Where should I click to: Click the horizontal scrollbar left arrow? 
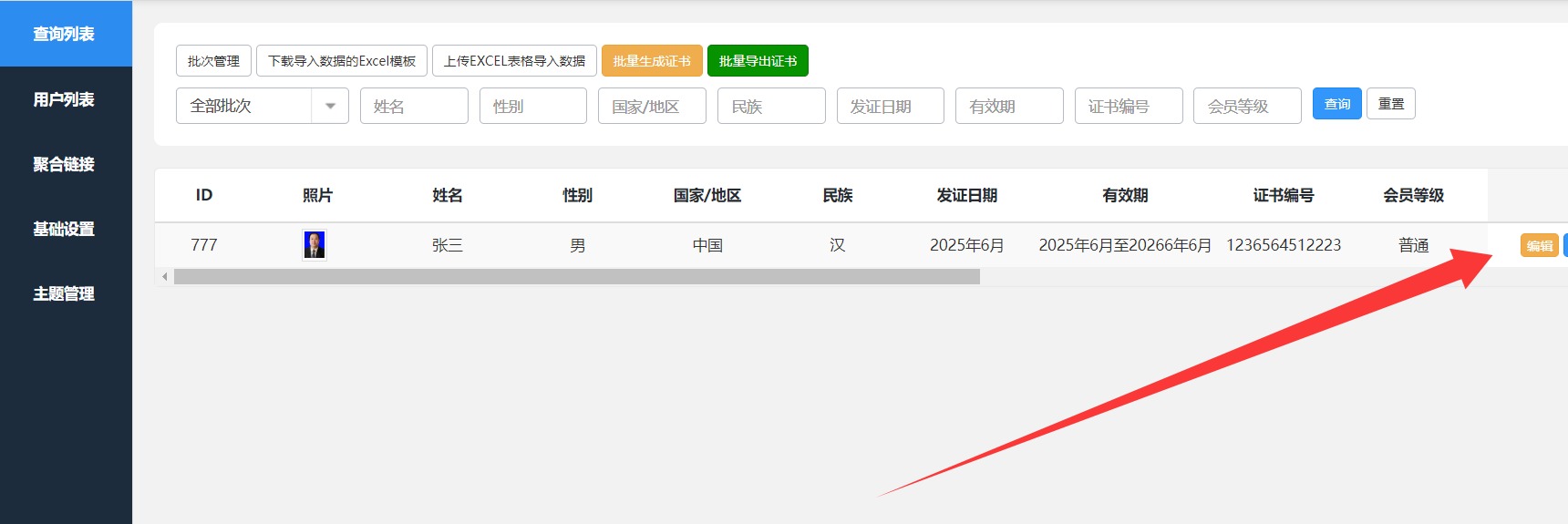point(164,276)
